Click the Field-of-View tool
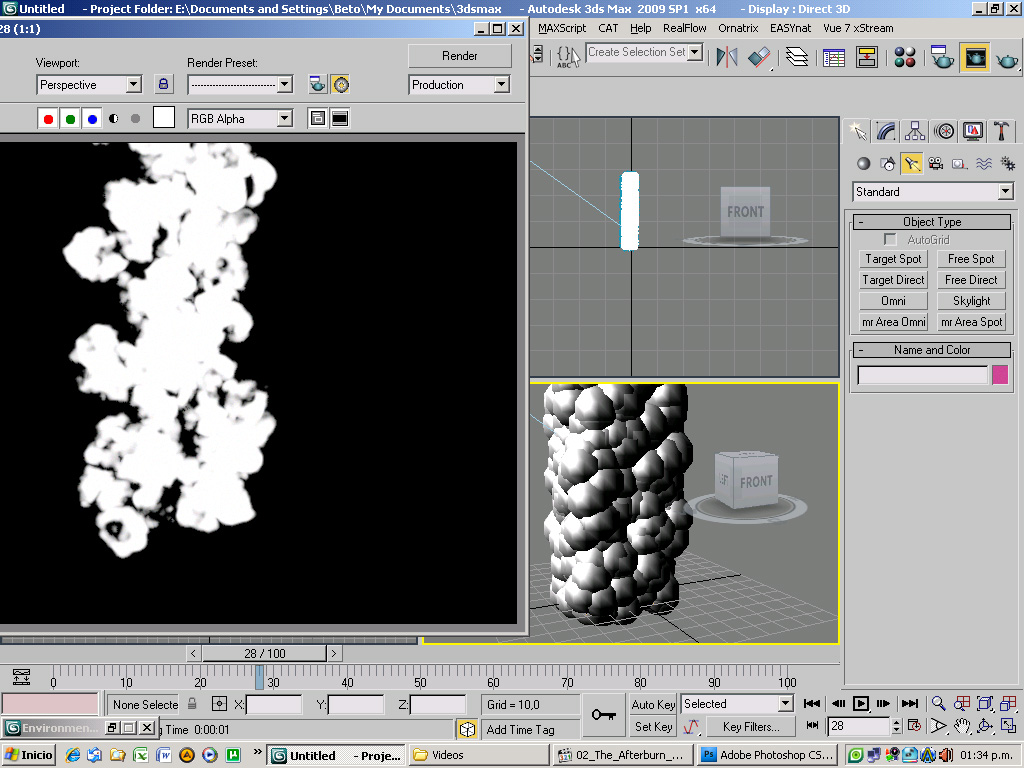 tap(938, 726)
